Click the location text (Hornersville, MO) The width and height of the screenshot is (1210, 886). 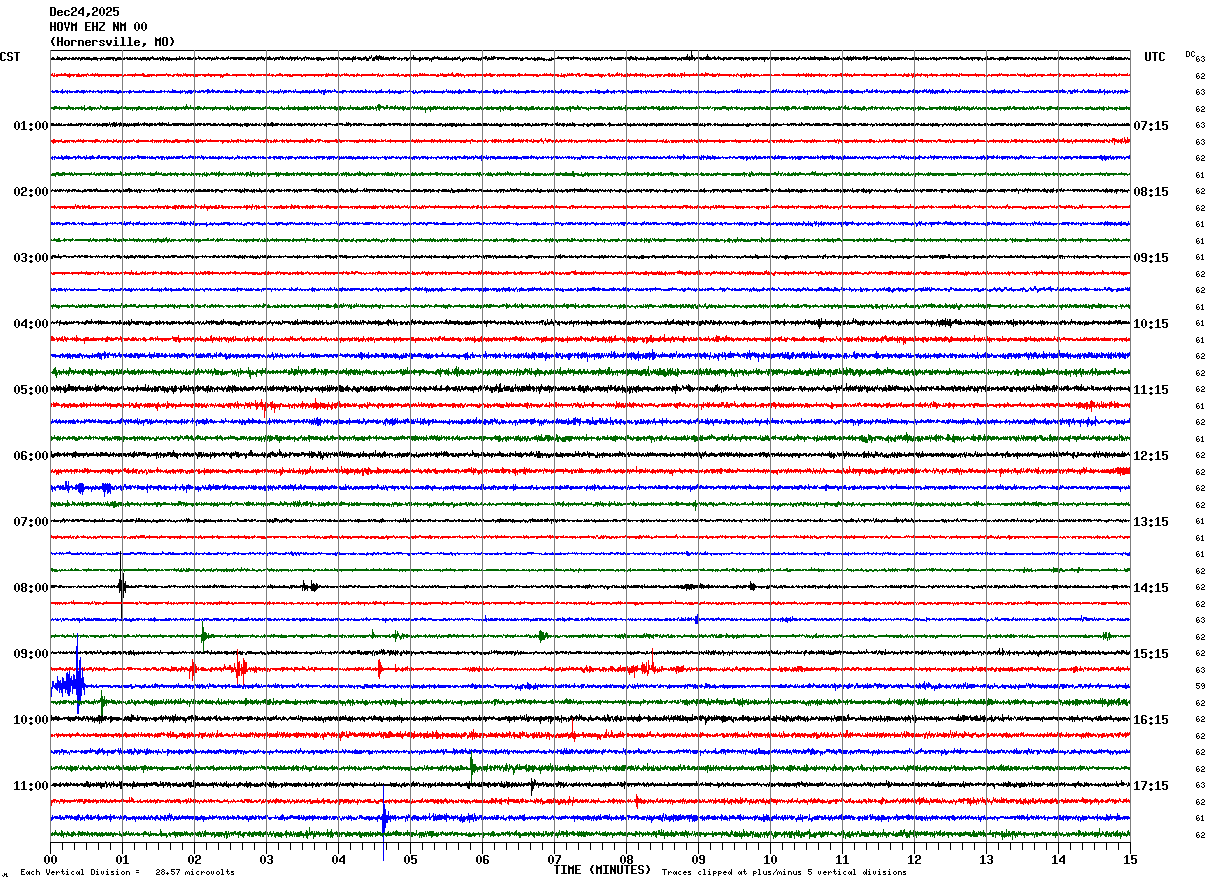click(x=112, y=42)
